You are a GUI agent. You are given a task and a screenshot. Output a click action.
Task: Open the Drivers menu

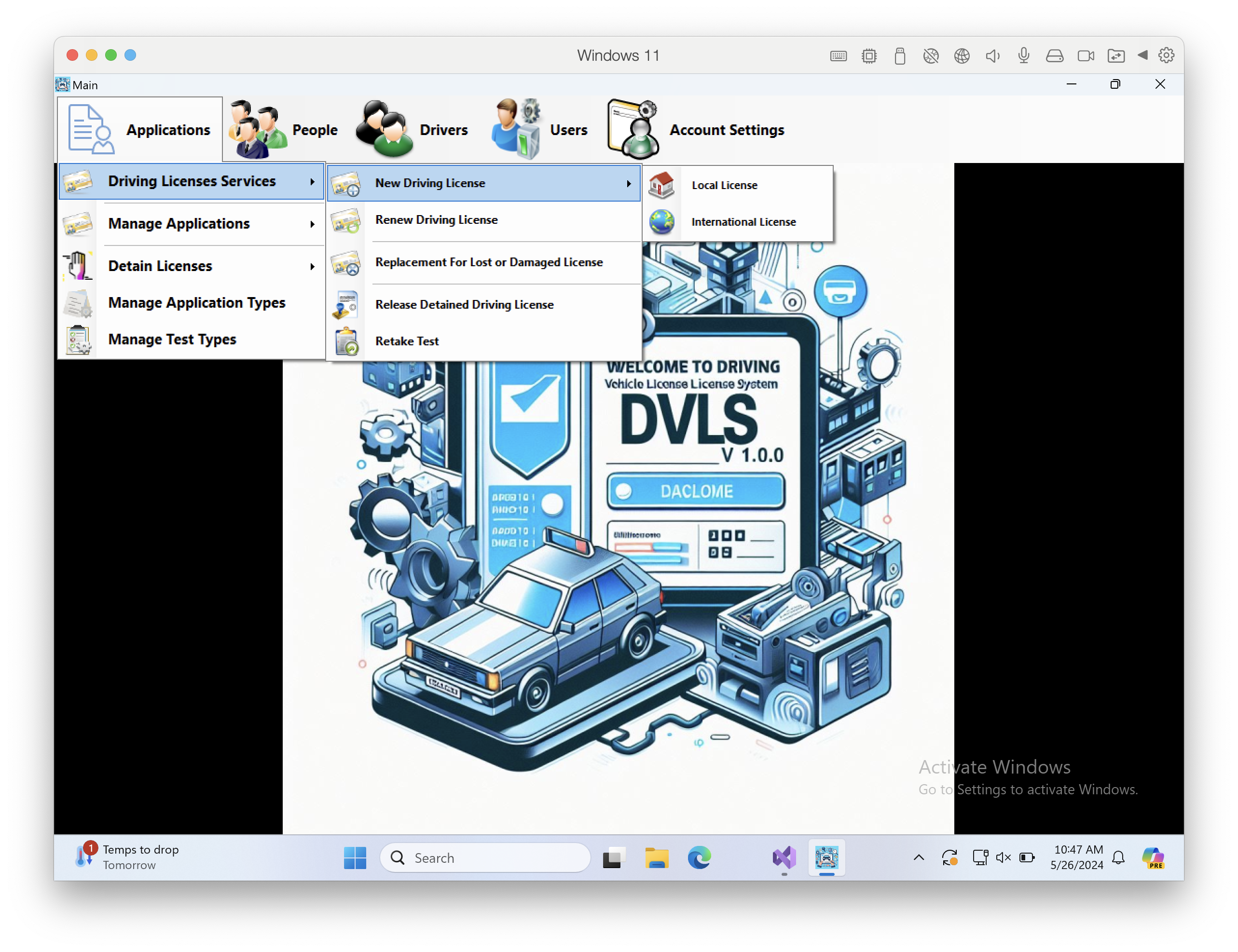pyautogui.click(x=413, y=130)
